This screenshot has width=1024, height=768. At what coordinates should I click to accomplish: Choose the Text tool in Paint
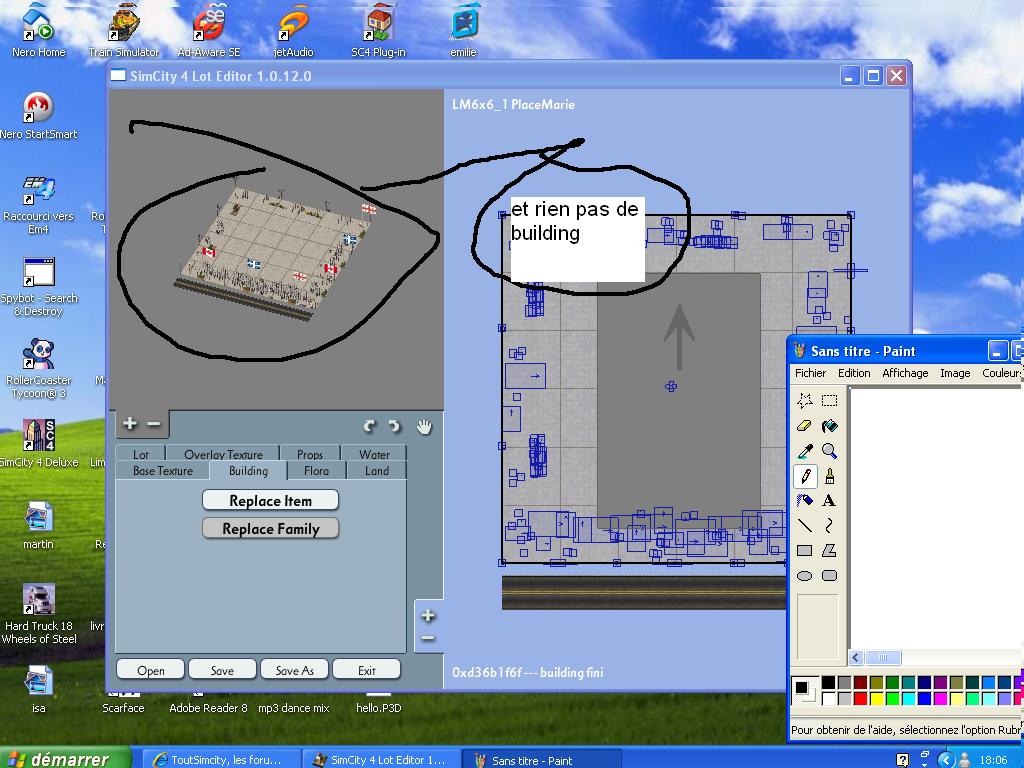(x=829, y=501)
